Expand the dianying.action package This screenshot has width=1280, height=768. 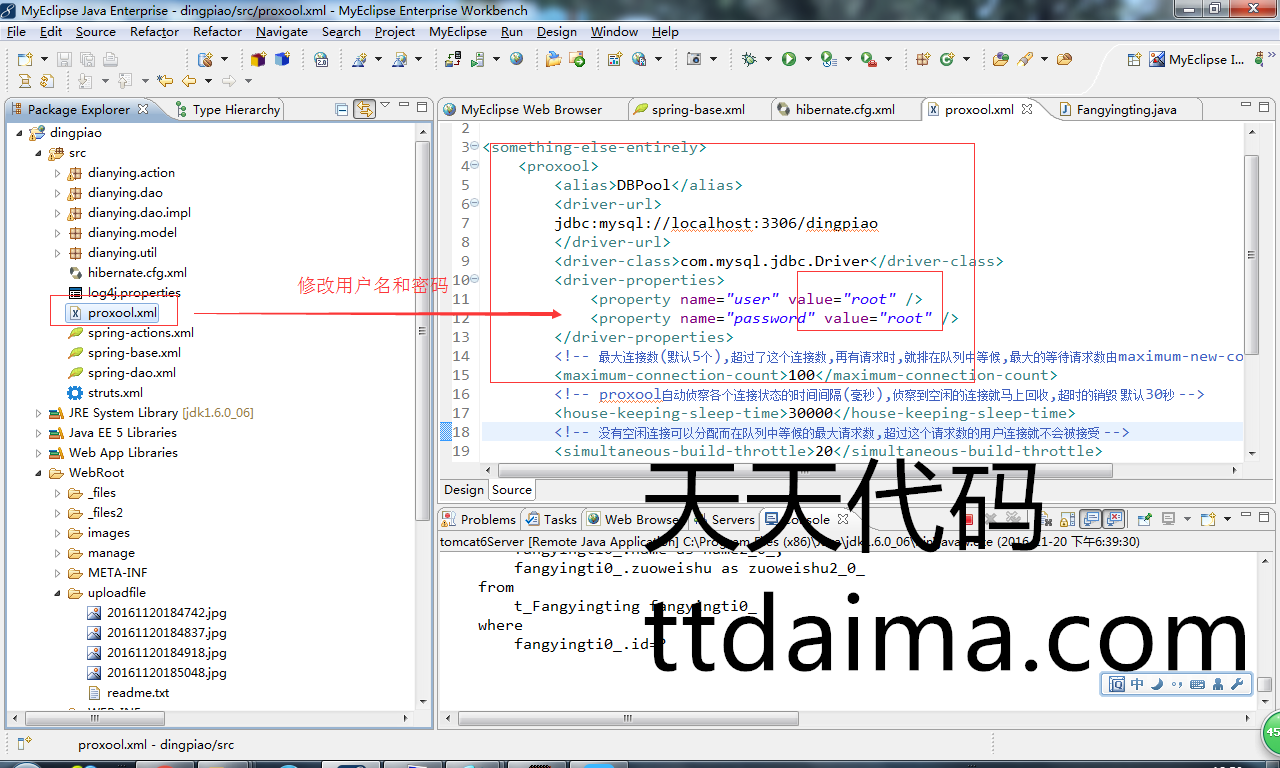(x=57, y=173)
